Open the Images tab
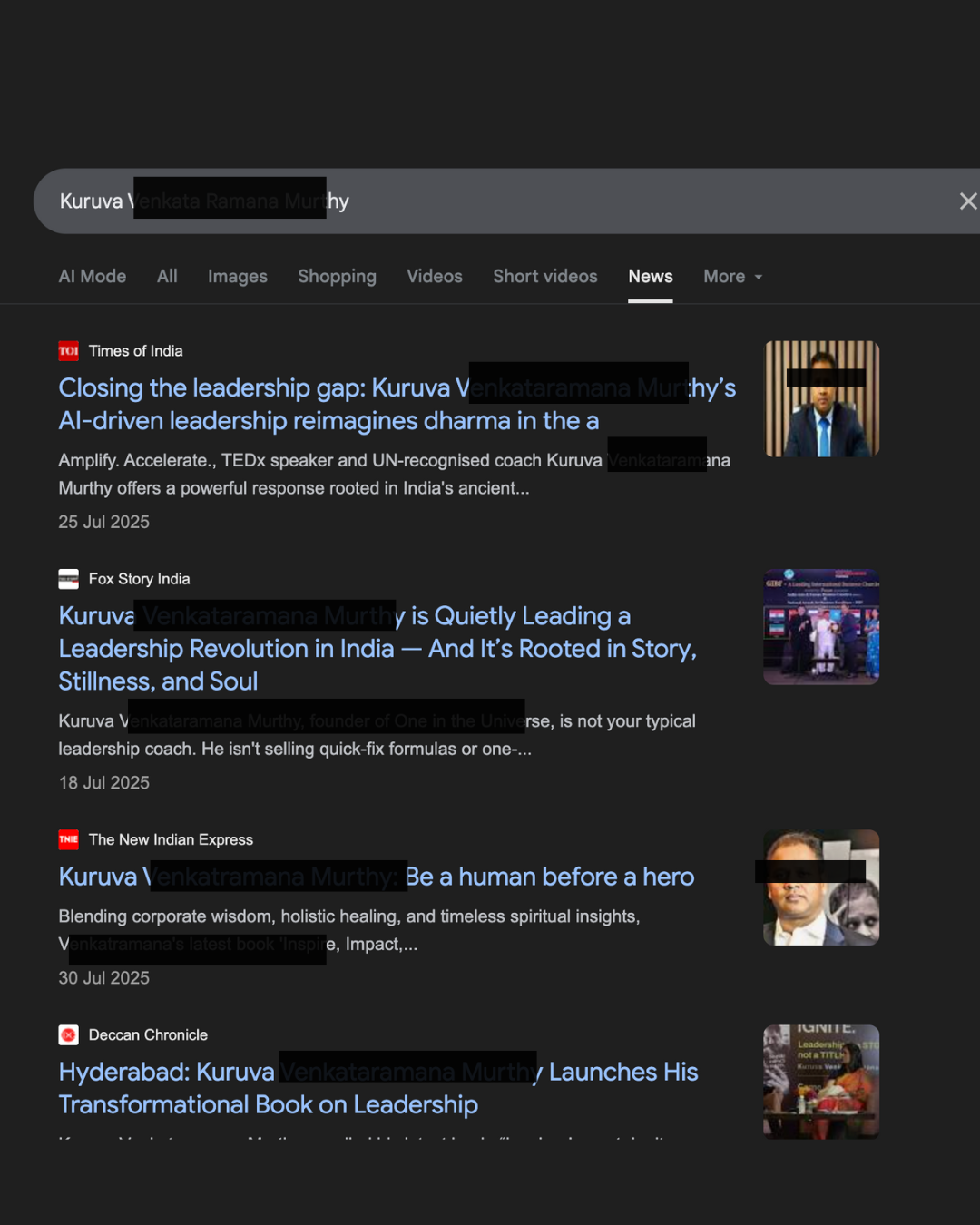Screen dimensions: 980x1225 tap(237, 277)
